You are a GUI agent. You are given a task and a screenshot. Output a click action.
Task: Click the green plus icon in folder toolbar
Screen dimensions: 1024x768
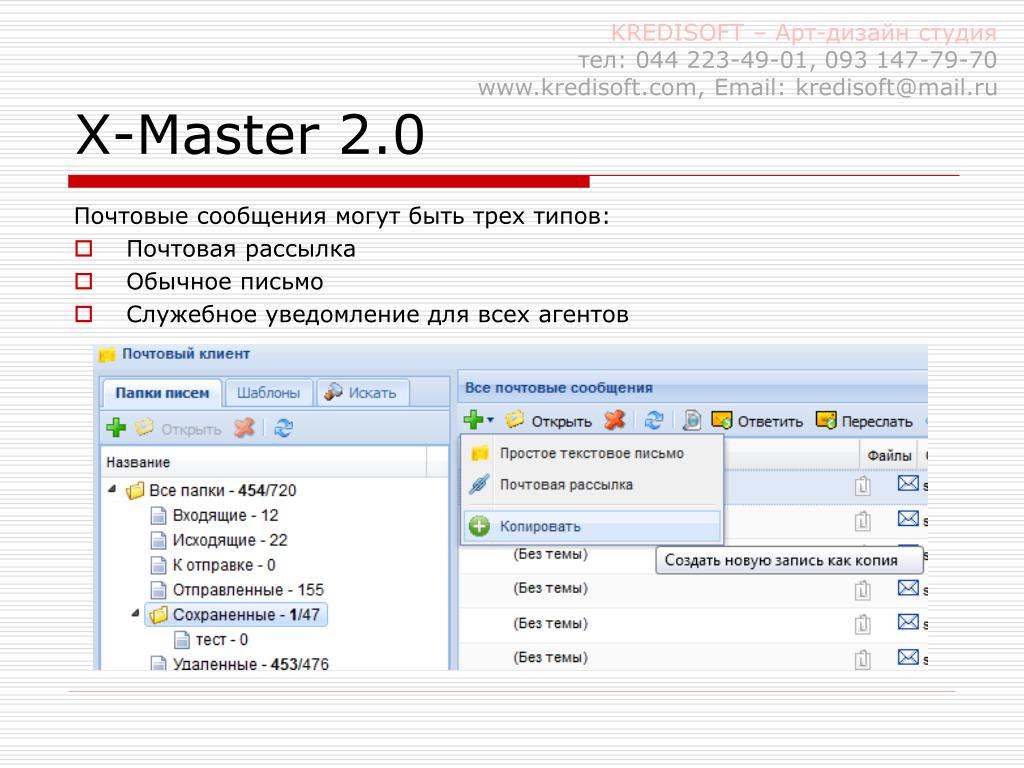(116, 428)
